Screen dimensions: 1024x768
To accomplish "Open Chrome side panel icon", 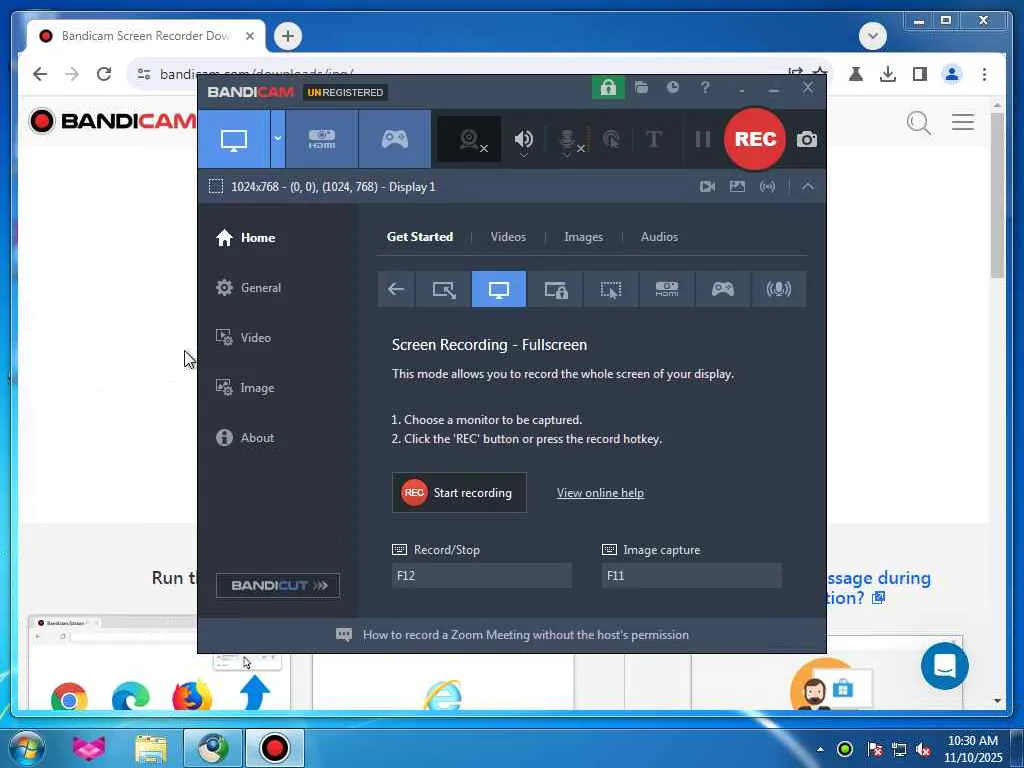I will point(920,74).
